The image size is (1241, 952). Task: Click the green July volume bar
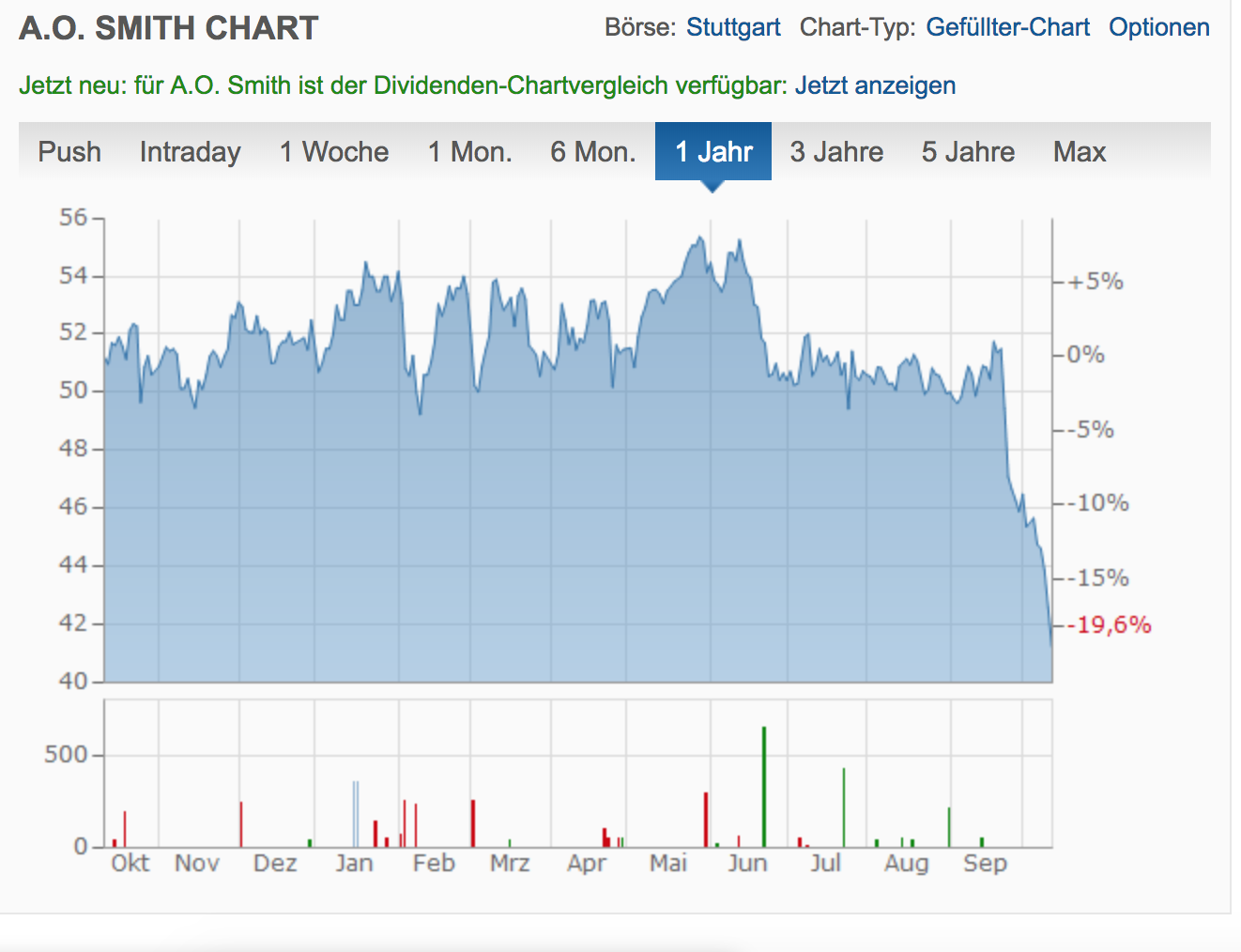[844, 807]
